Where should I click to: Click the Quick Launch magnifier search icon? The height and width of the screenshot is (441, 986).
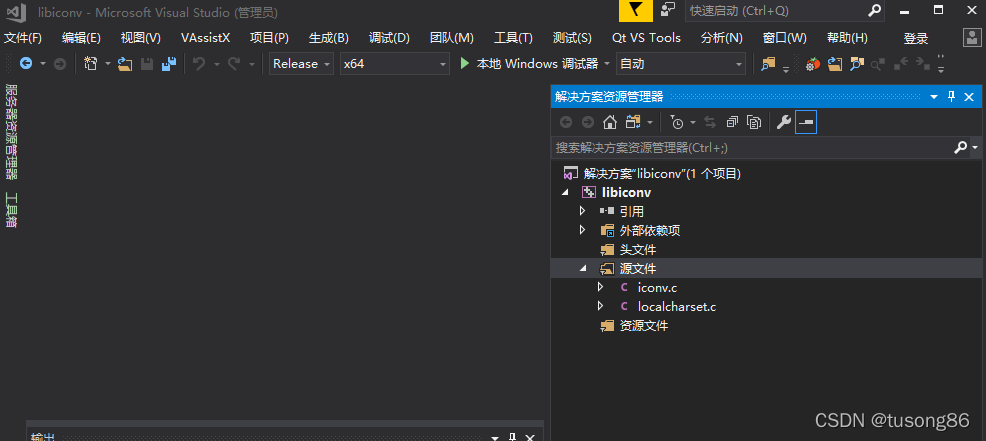click(875, 11)
